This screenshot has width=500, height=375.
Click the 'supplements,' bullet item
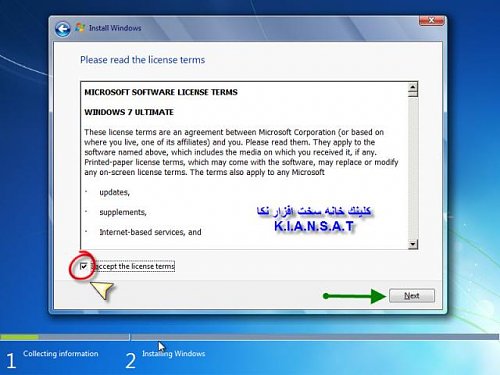(123, 213)
